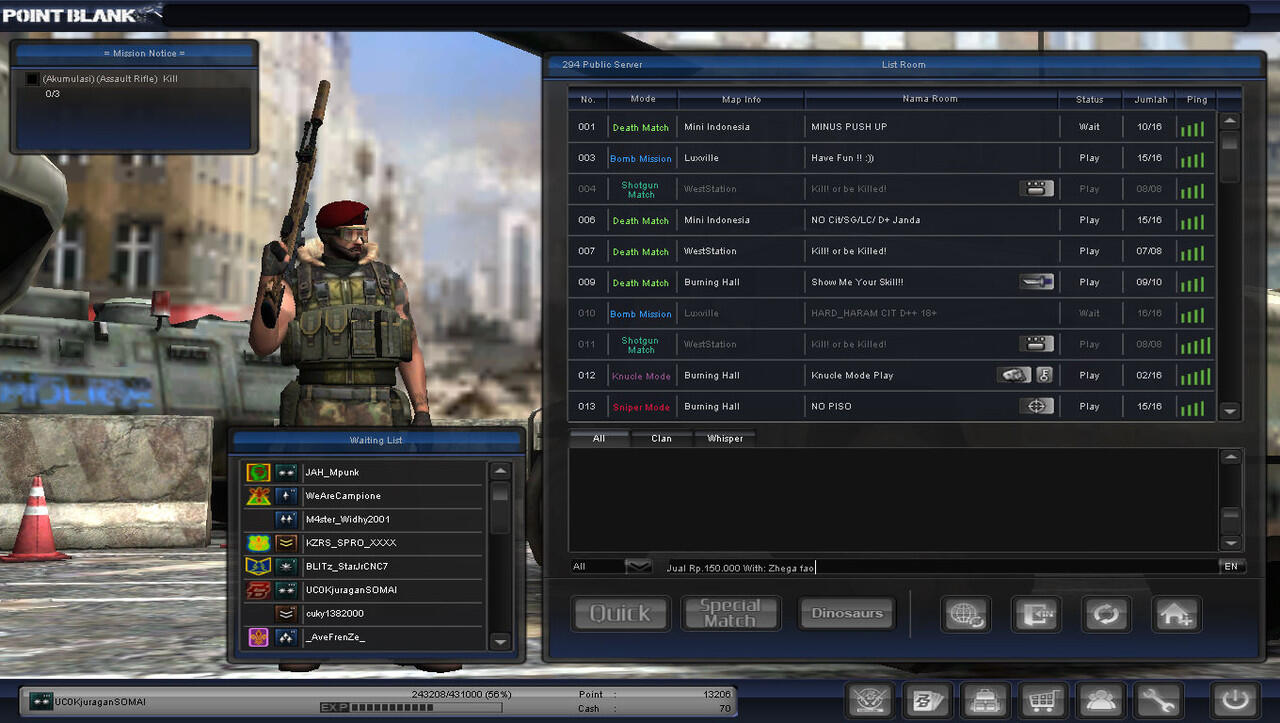Click the rank icon beside UC0KjuraganSOMAI in status bar
Image resolution: width=1280 pixels, height=723 pixels.
pyautogui.click(x=41, y=701)
